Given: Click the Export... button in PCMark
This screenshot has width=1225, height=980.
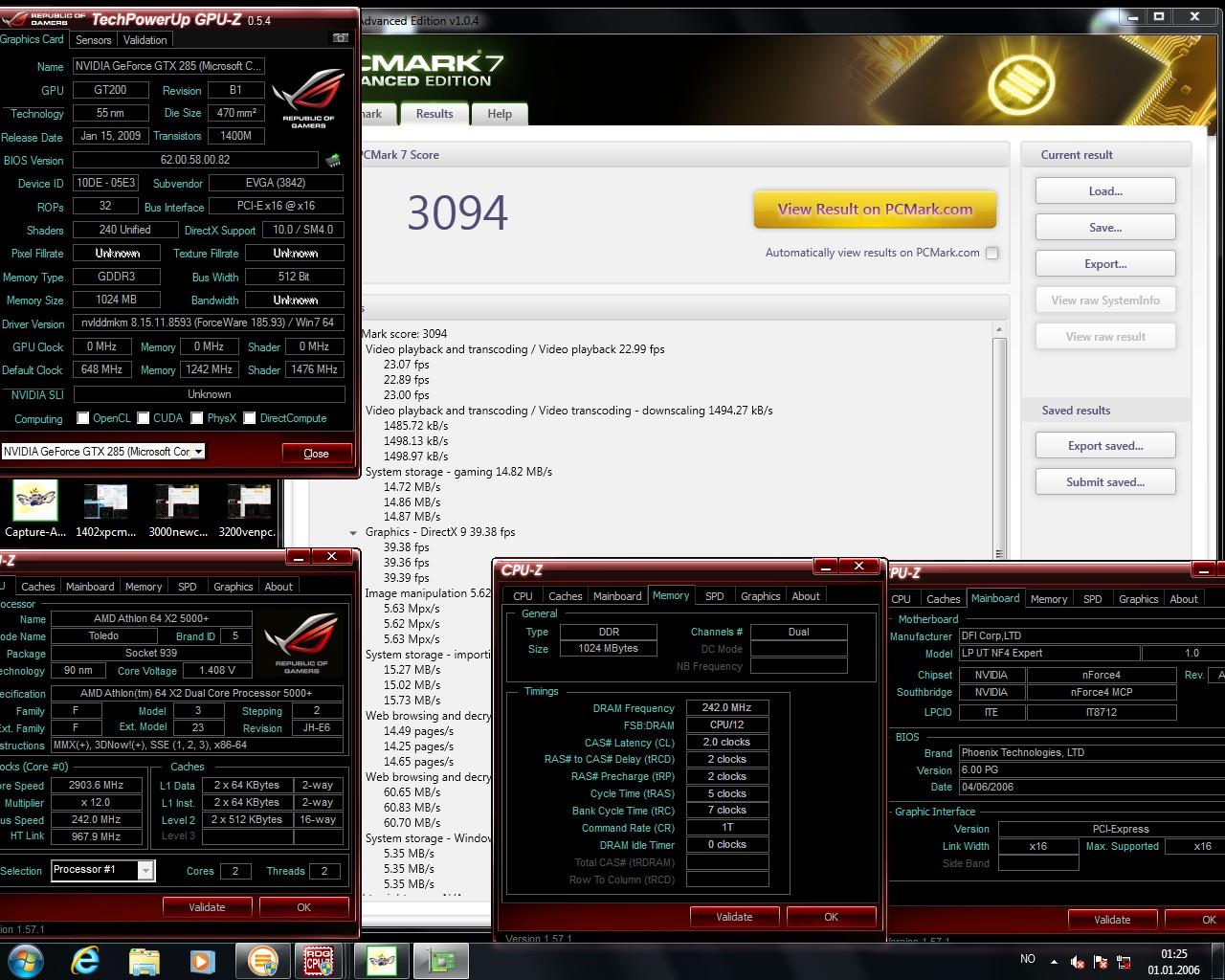Looking at the screenshot, I should 1105,264.
